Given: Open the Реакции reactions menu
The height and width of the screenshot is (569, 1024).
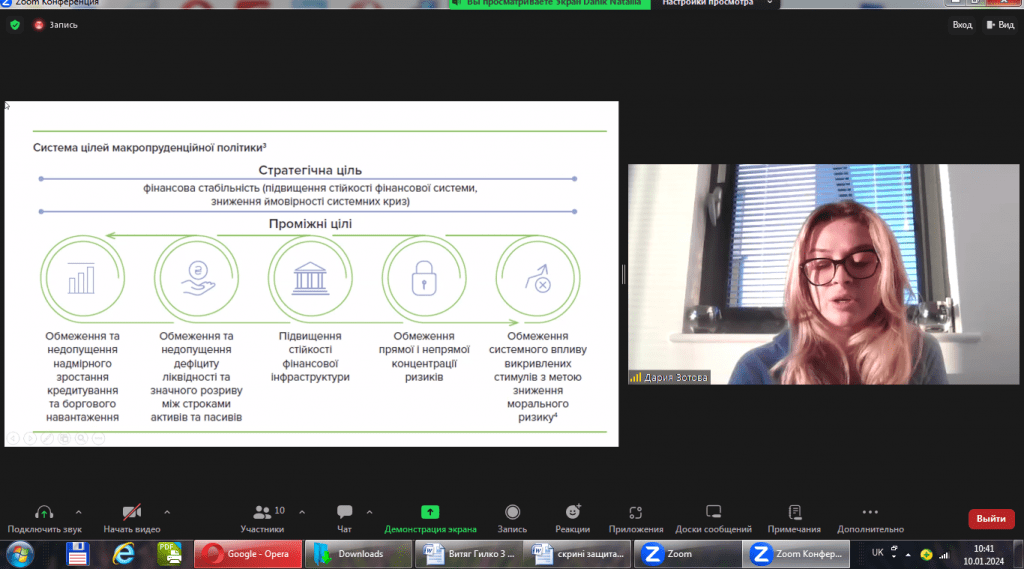Looking at the screenshot, I should pos(572,513).
